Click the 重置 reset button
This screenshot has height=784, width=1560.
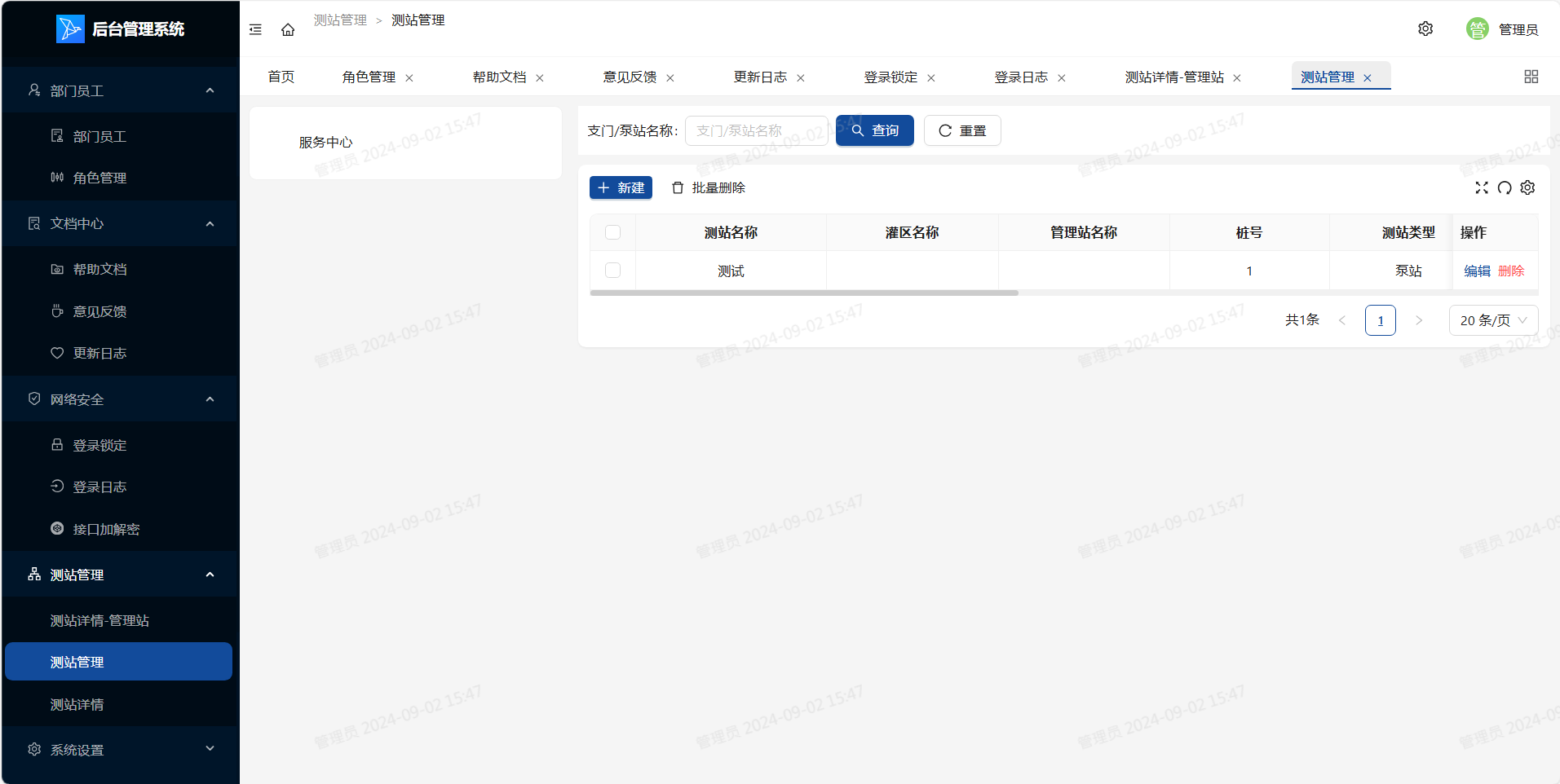pos(962,130)
